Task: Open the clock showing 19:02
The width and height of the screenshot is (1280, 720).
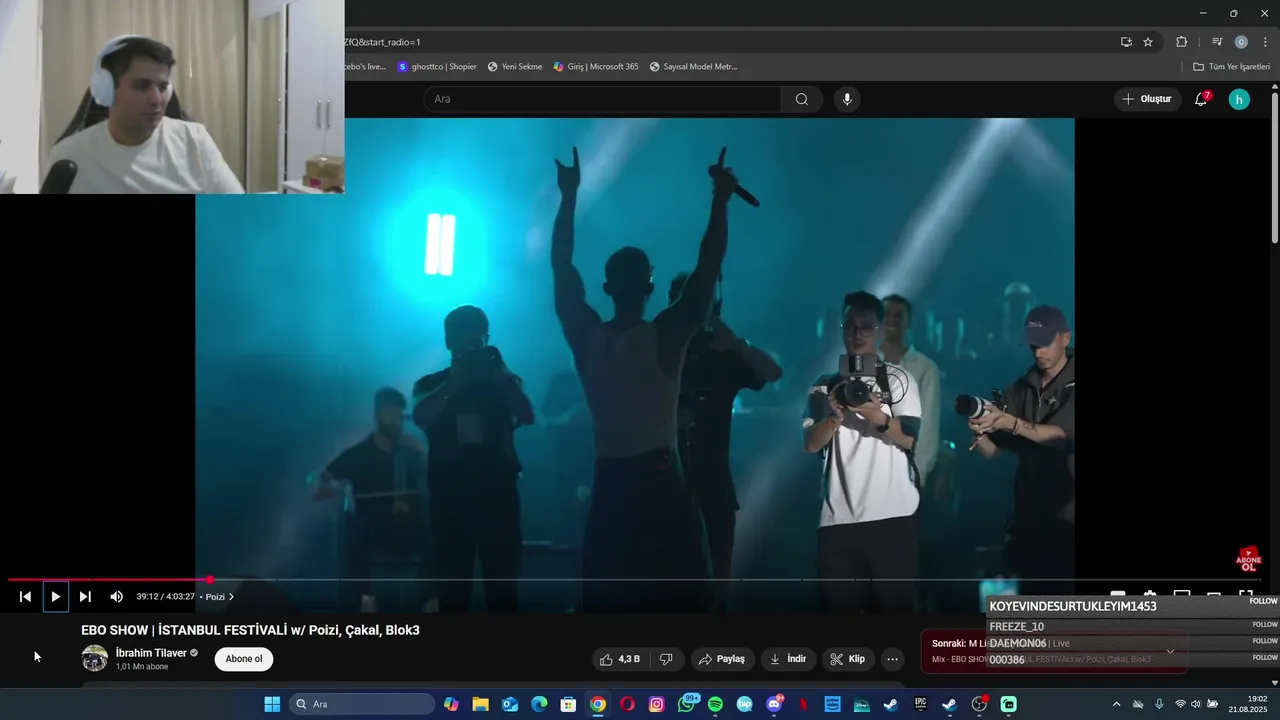Action: click(x=1247, y=704)
